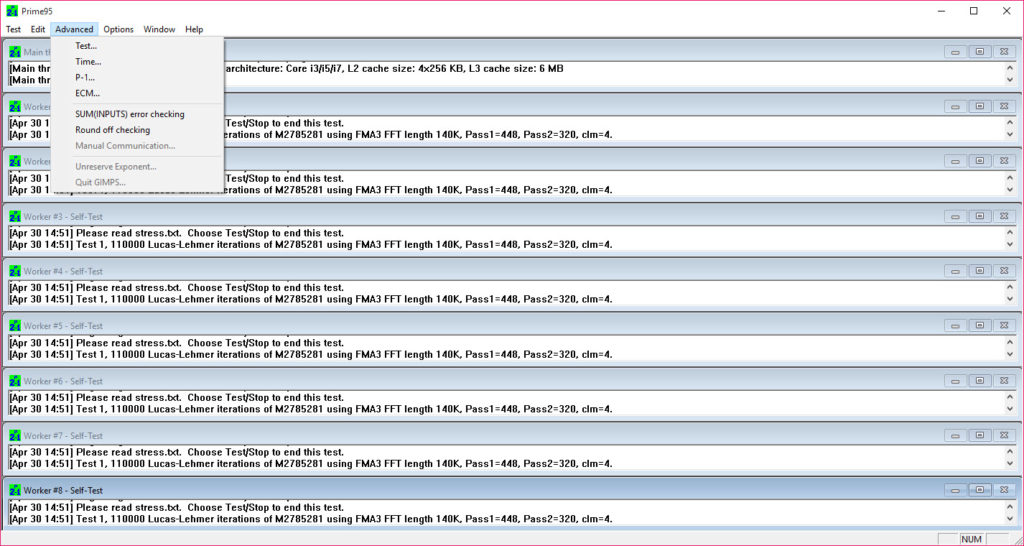Click the Worker #6 window icon
The height and width of the screenshot is (546, 1024).
click(15, 381)
